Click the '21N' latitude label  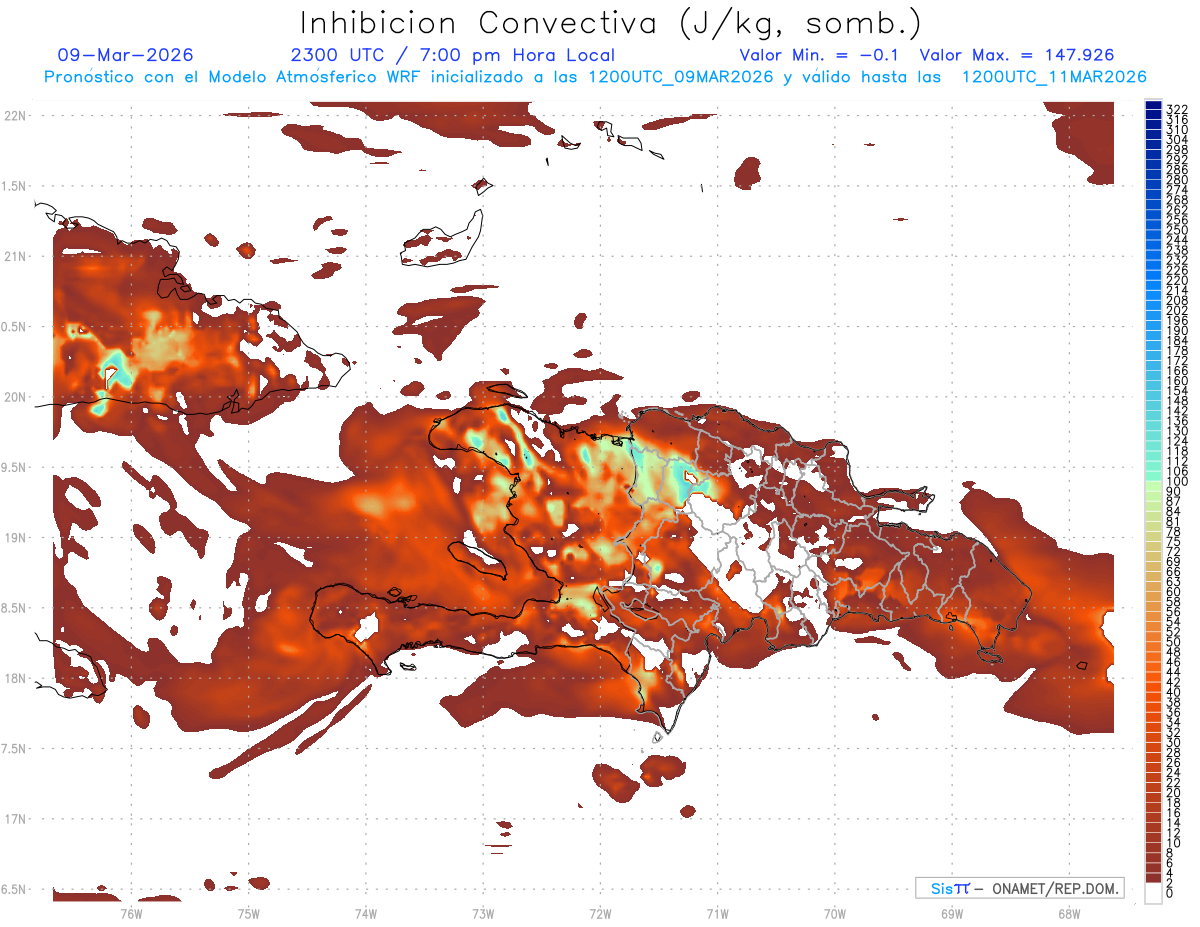(x=14, y=256)
